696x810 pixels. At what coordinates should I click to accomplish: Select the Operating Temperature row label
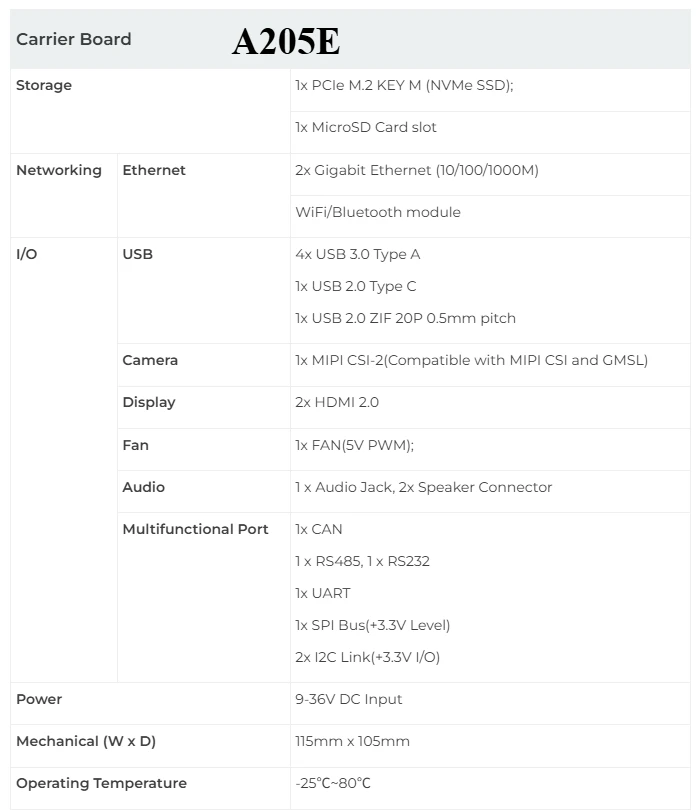tap(101, 783)
